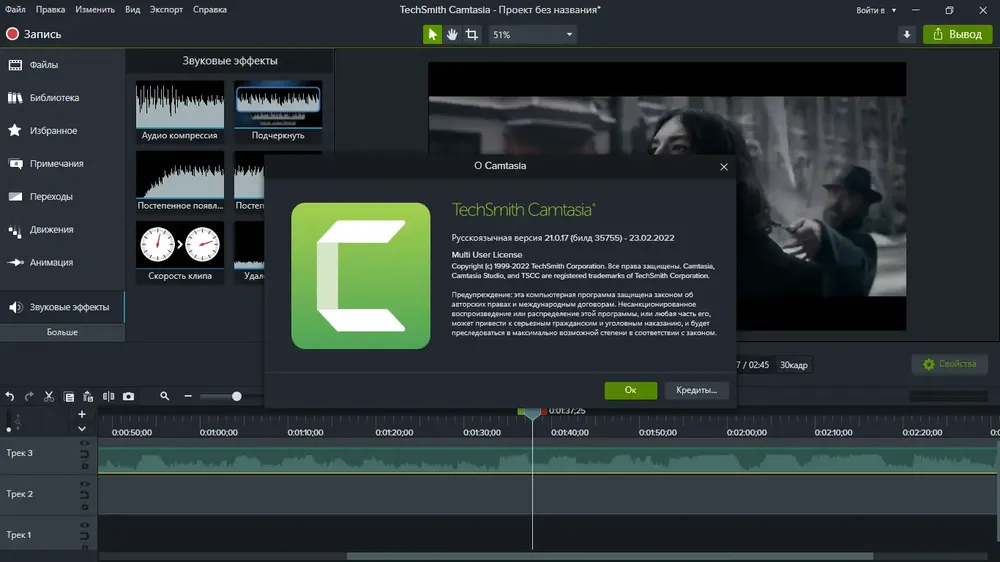Image resolution: width=1000 pixels, height=562 pixels.
Task: Open the Справка menu
Action: [210, 10]
